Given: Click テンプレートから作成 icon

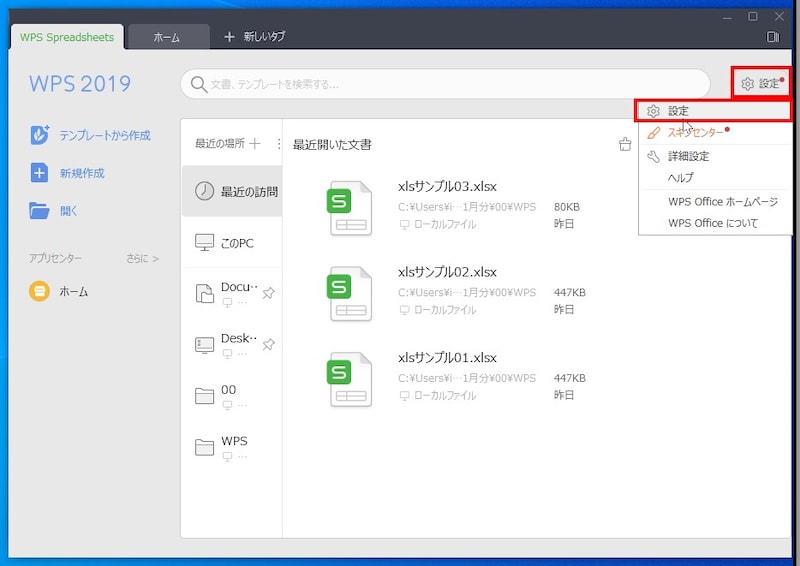Looking at the screenshot, I should (x=39, y=135).
